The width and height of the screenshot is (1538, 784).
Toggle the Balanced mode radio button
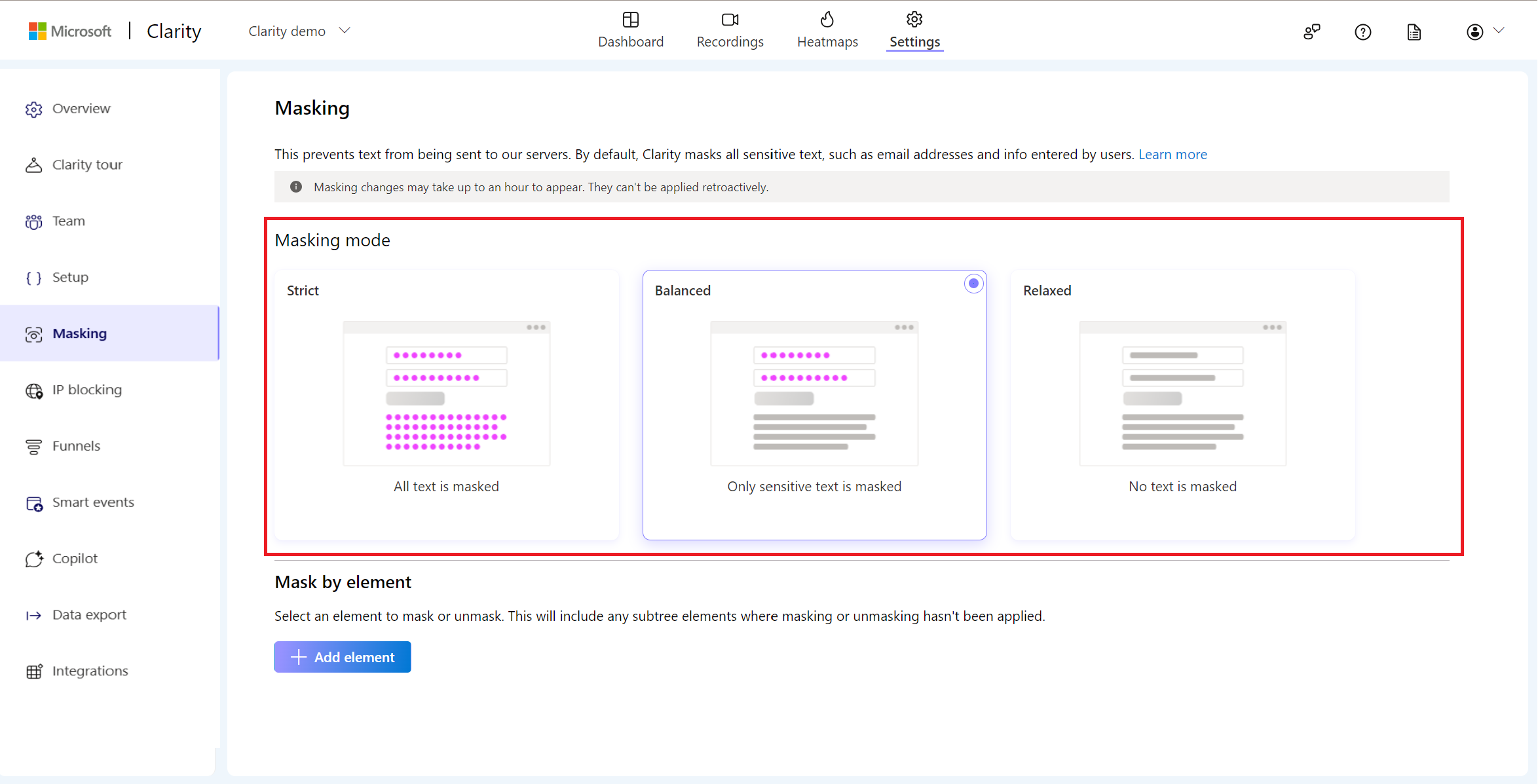point(973,284)
